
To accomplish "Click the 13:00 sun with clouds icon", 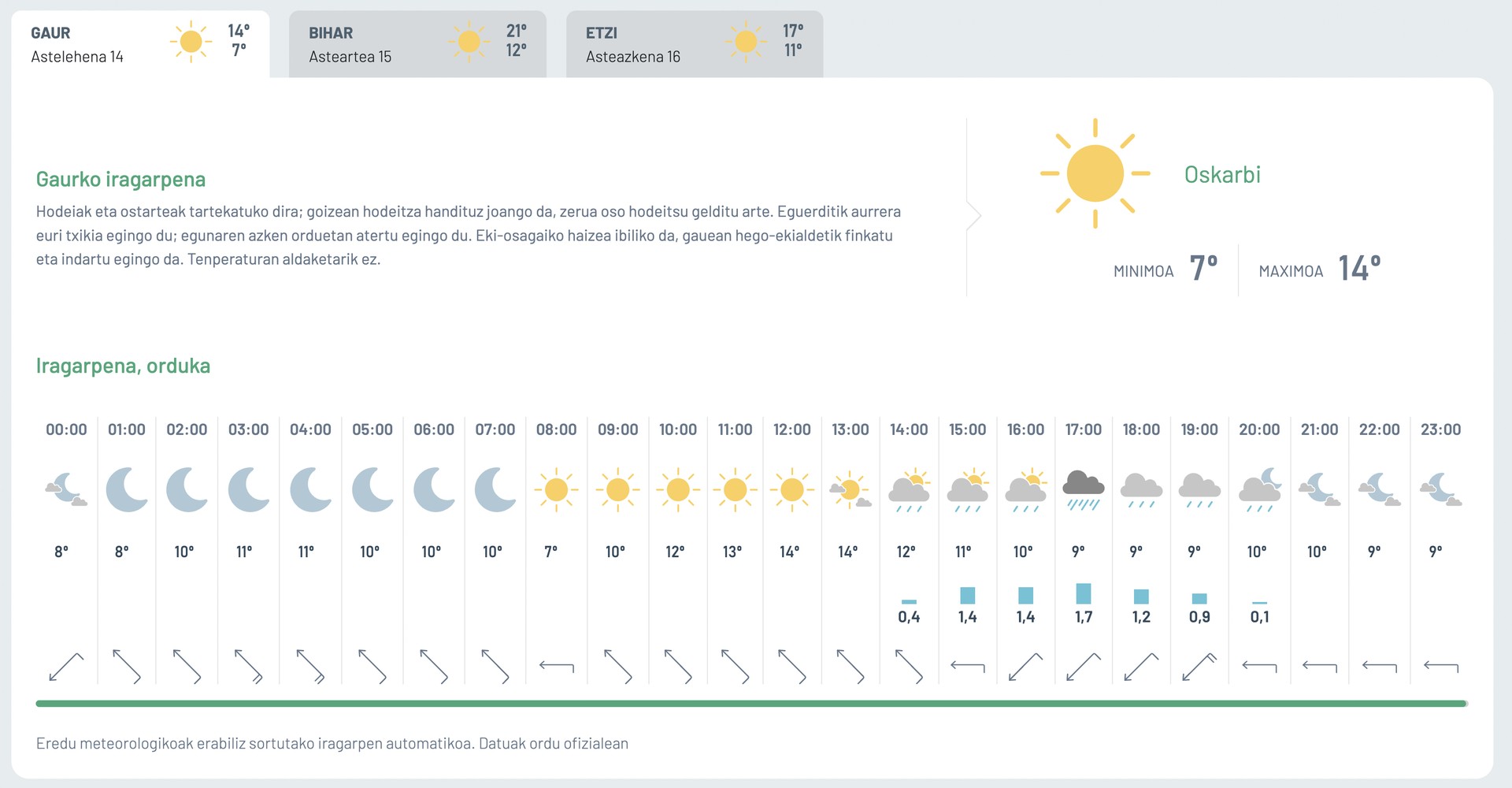I will click(850, 490).
